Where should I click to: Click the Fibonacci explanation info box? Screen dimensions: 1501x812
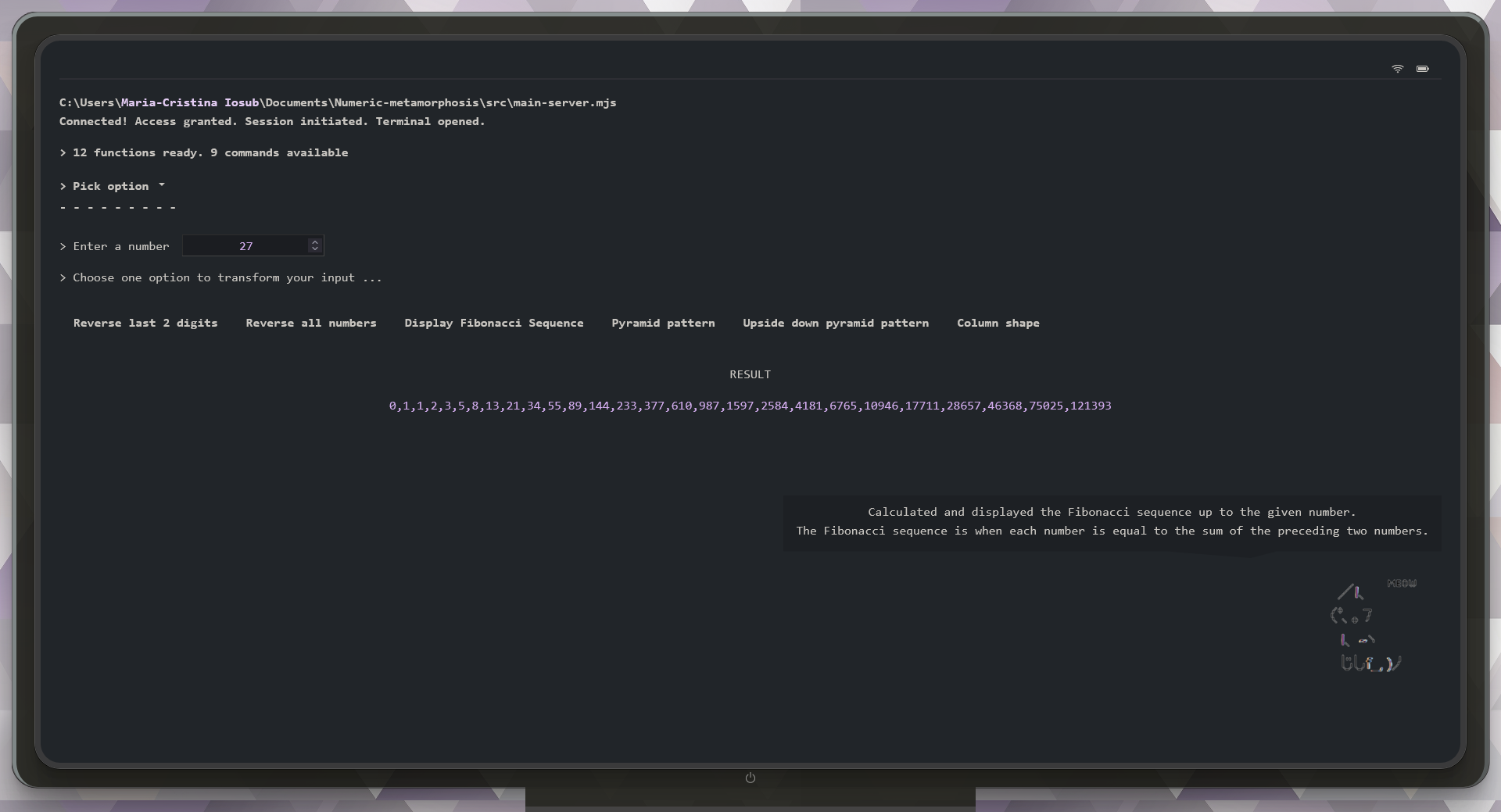coord(1112,521)
